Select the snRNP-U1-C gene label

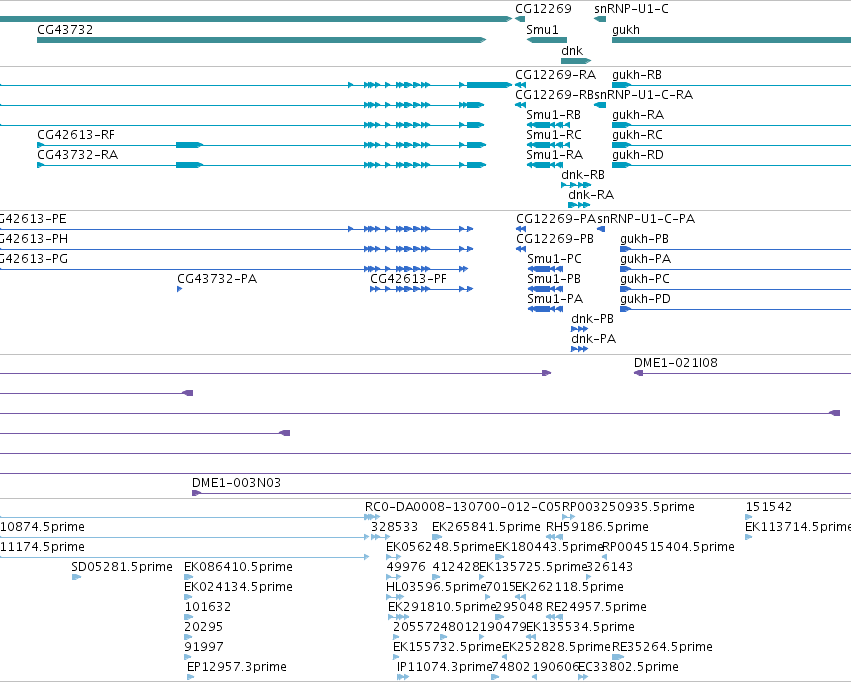(x=631, y=9)
